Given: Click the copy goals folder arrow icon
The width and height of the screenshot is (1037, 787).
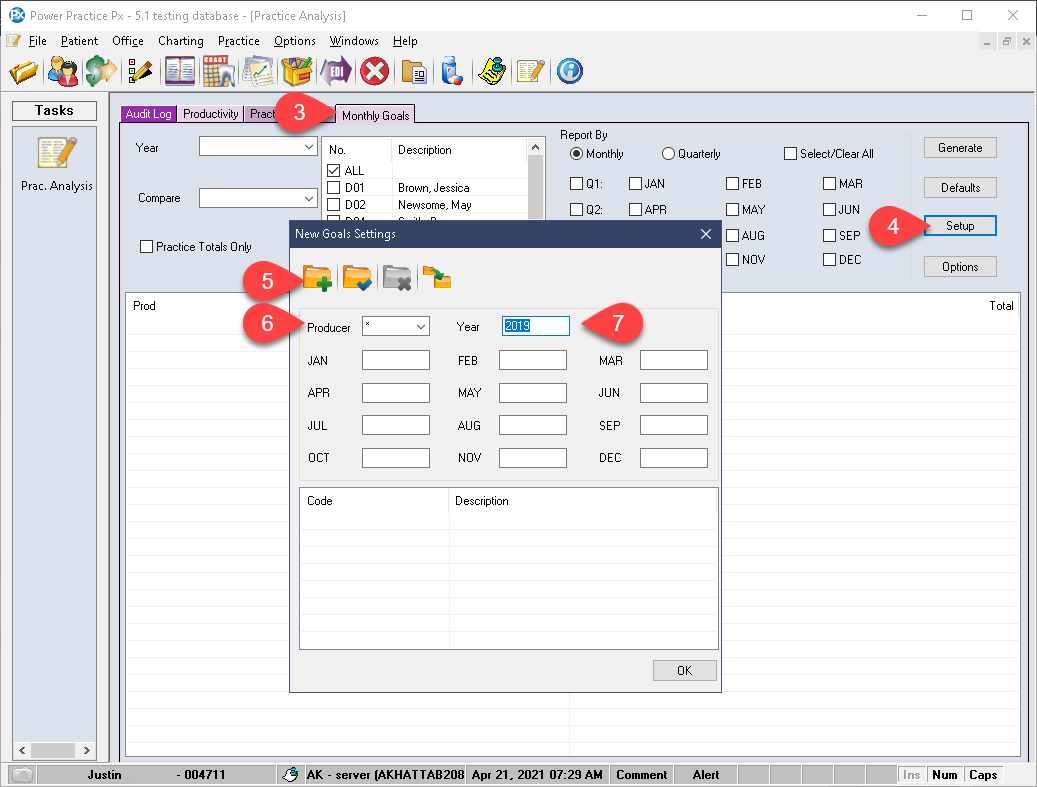Looking at the screenshot, I should 437,278.
